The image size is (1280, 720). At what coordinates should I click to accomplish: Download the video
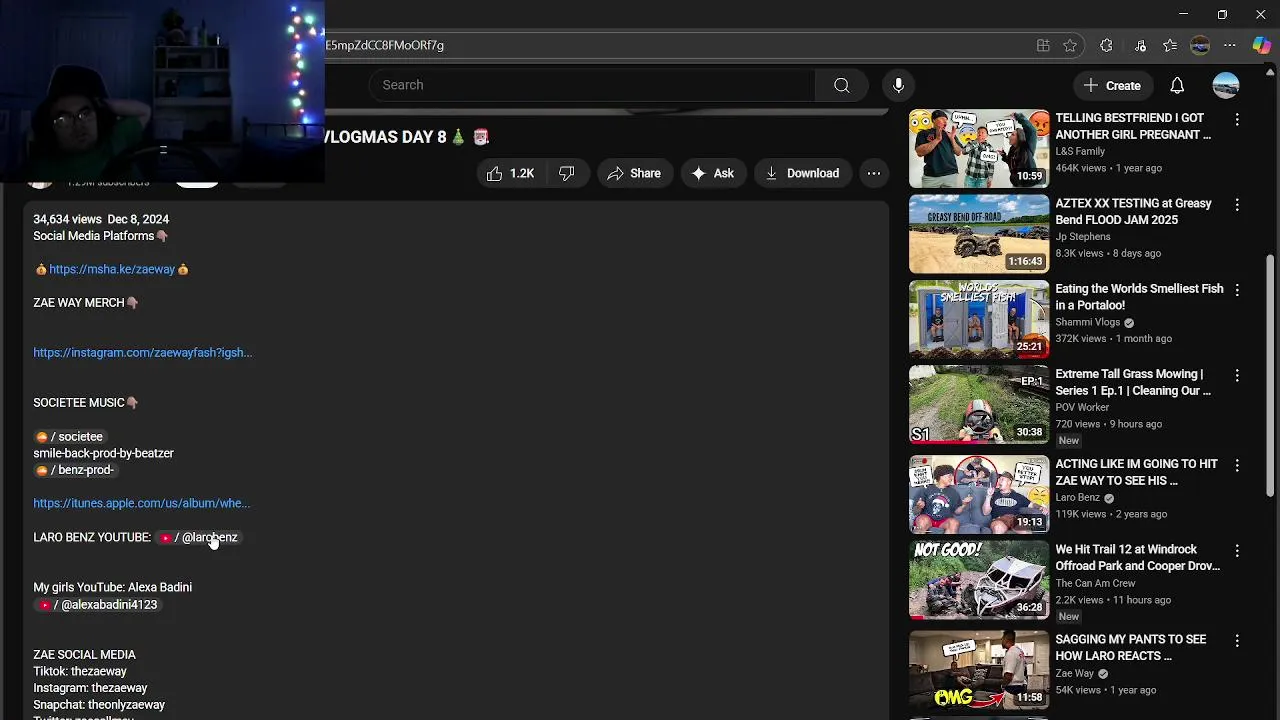(x=802, y=173)
